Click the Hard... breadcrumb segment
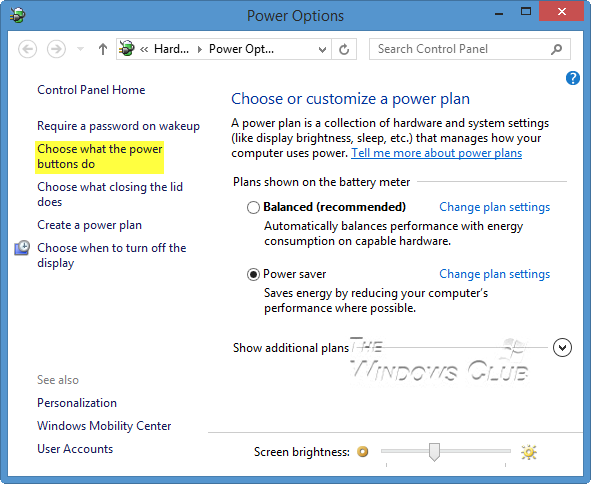This screenshot has width=591, height=484. [x=171, y=49]
